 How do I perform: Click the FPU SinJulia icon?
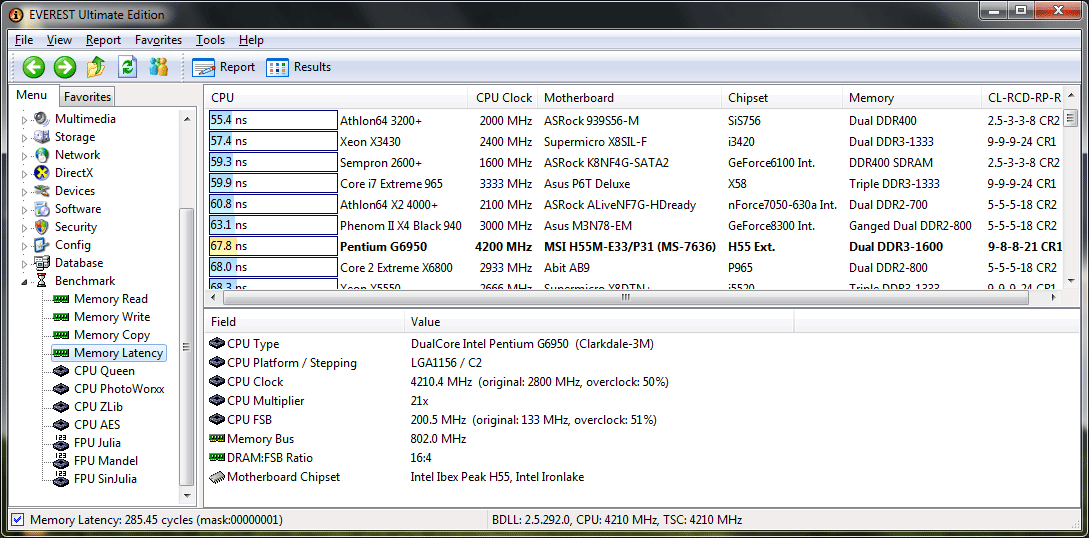pos(62,478)
